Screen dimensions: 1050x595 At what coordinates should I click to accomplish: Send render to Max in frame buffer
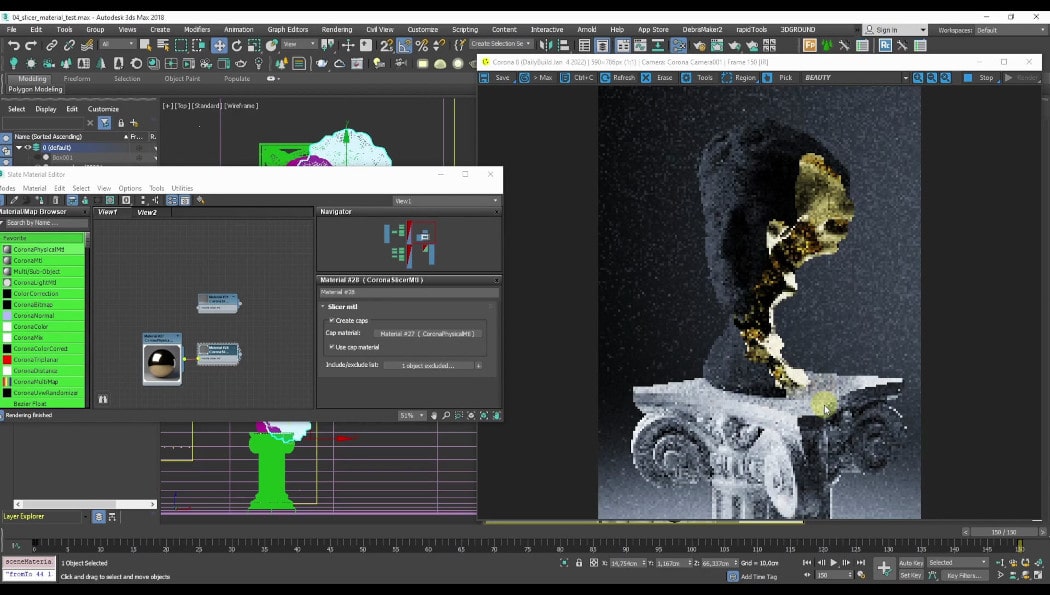click(536, 78)
